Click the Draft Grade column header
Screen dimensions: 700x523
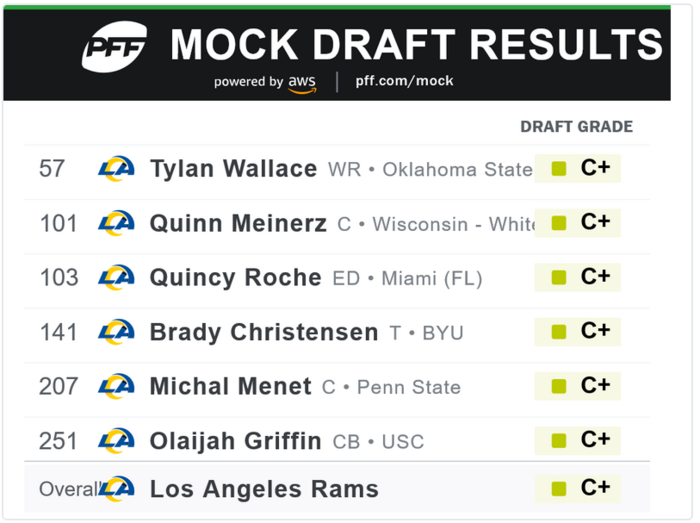click(x=576, y=127)
